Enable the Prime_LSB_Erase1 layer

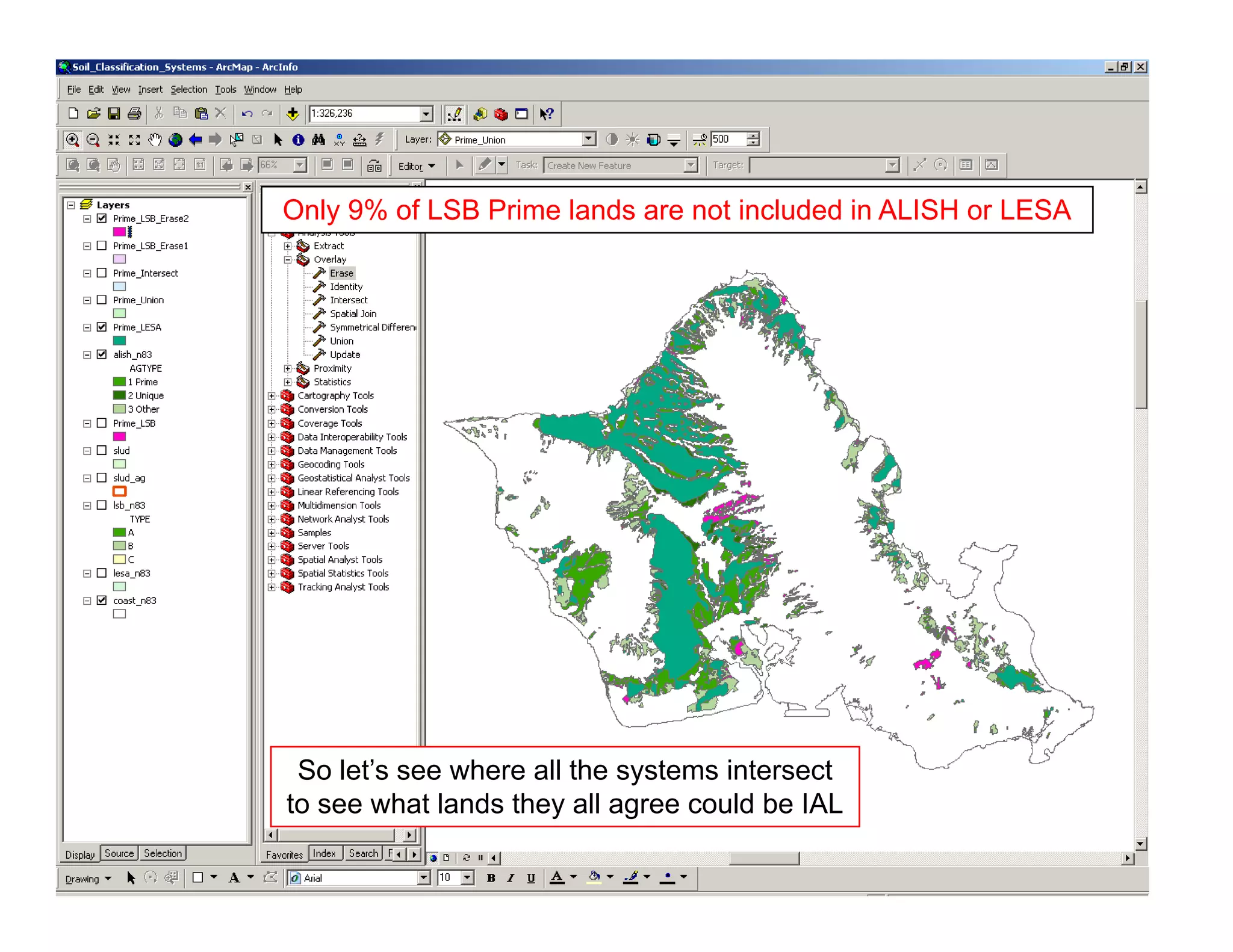(x=102, y=246)
